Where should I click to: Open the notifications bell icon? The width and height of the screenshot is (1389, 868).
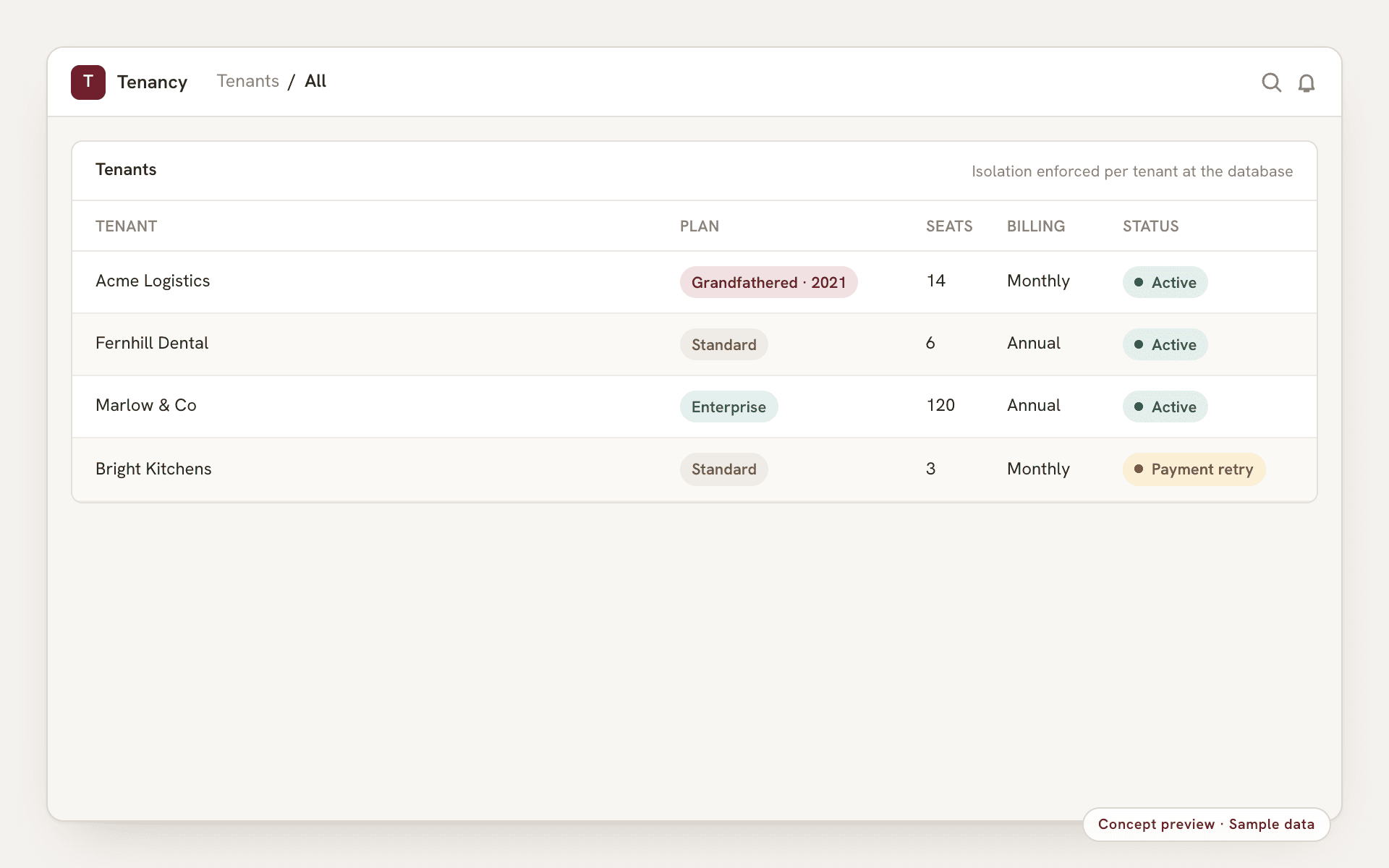(1306, 82)
